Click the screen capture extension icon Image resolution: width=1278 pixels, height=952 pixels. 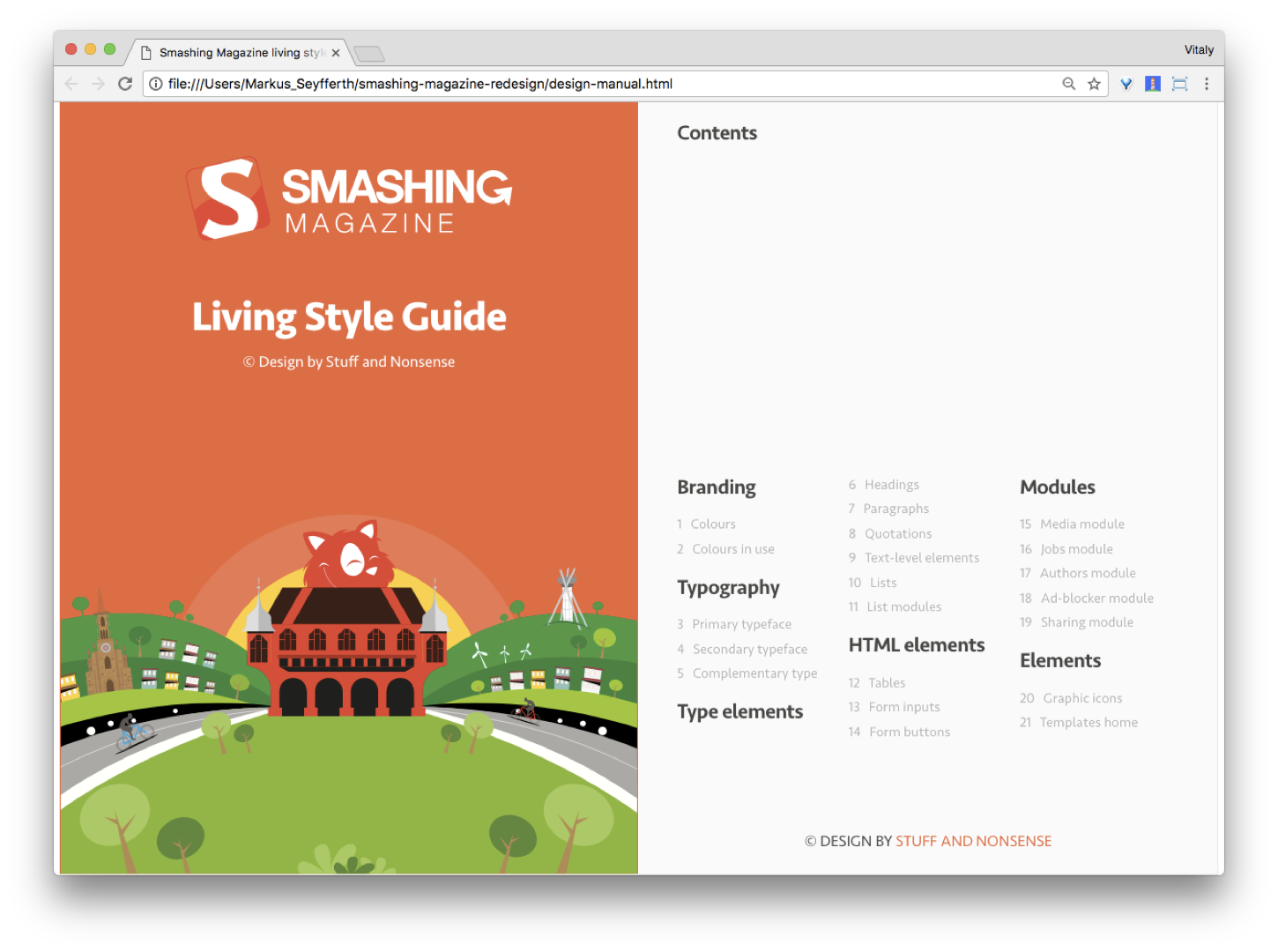tap(1180, 84)
